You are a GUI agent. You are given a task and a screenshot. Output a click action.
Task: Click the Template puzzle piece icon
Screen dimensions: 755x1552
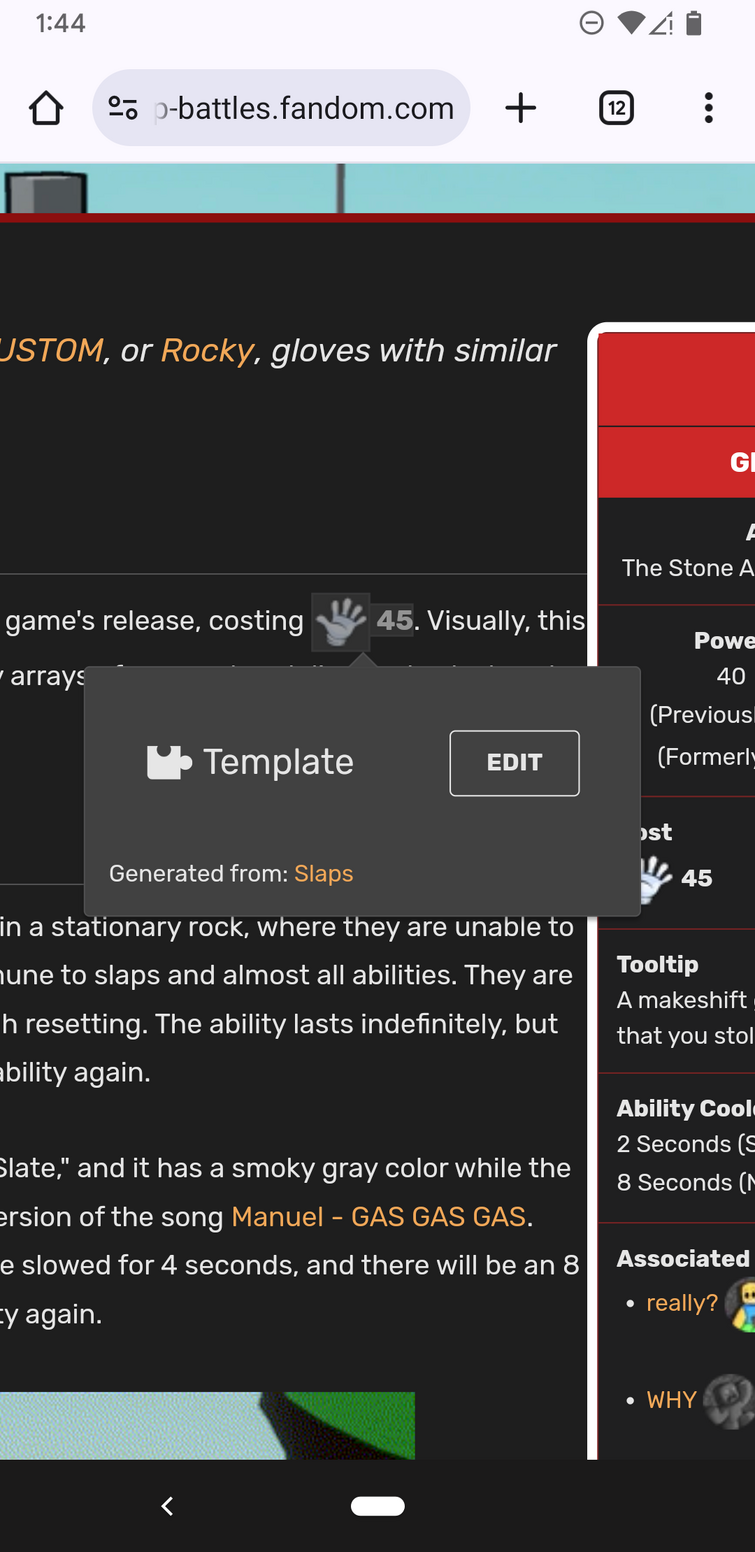click(169, 762)
